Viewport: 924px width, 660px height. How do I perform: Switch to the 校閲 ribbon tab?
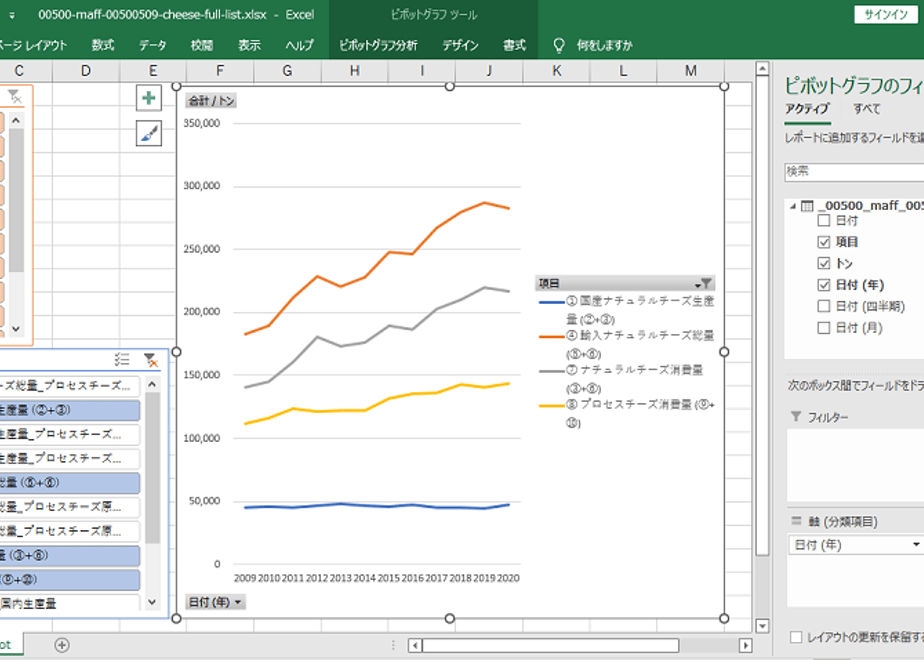click(x=202, y=45)
